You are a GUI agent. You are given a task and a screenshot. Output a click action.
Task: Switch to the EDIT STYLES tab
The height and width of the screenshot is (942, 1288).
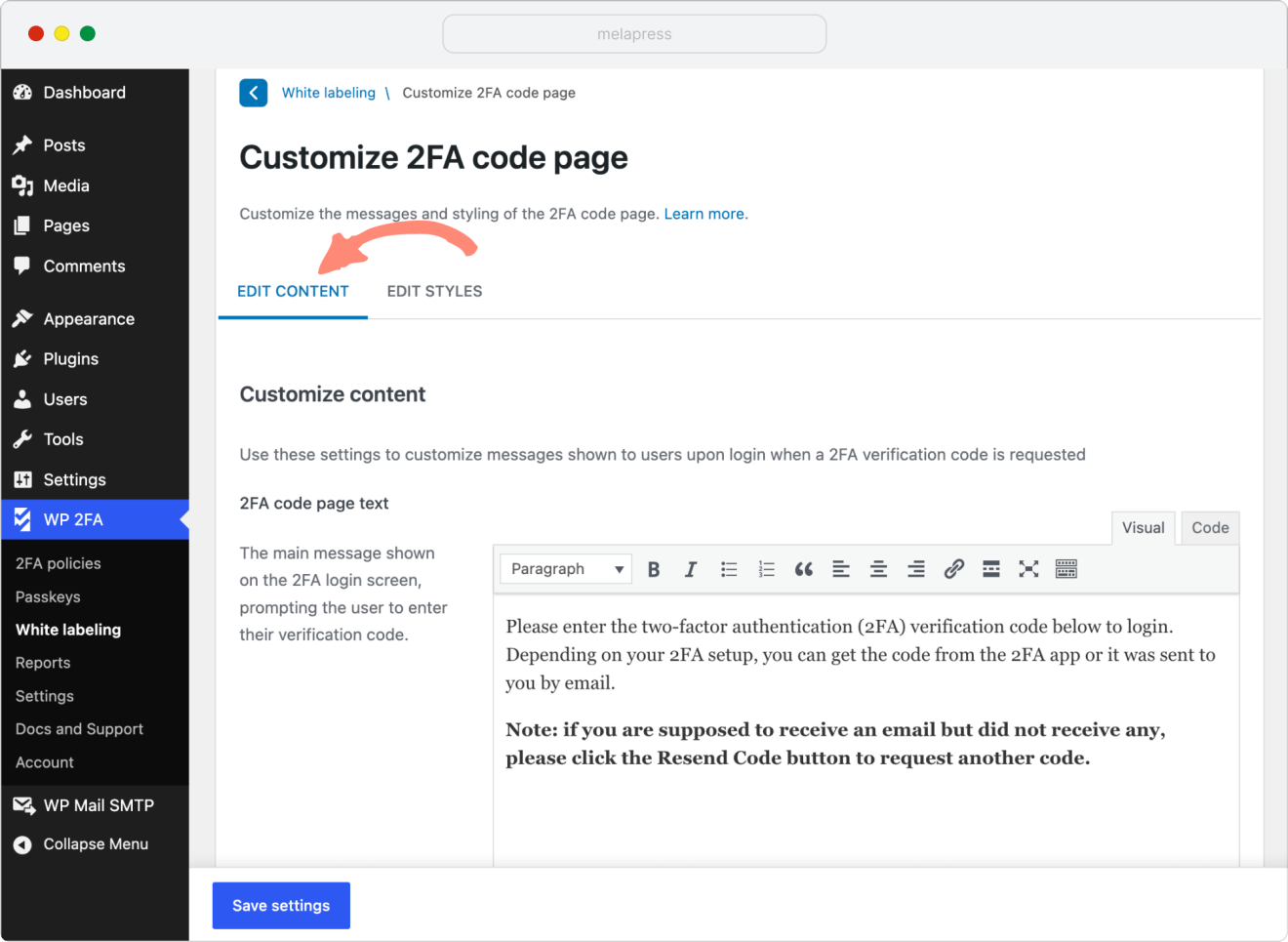434,291
